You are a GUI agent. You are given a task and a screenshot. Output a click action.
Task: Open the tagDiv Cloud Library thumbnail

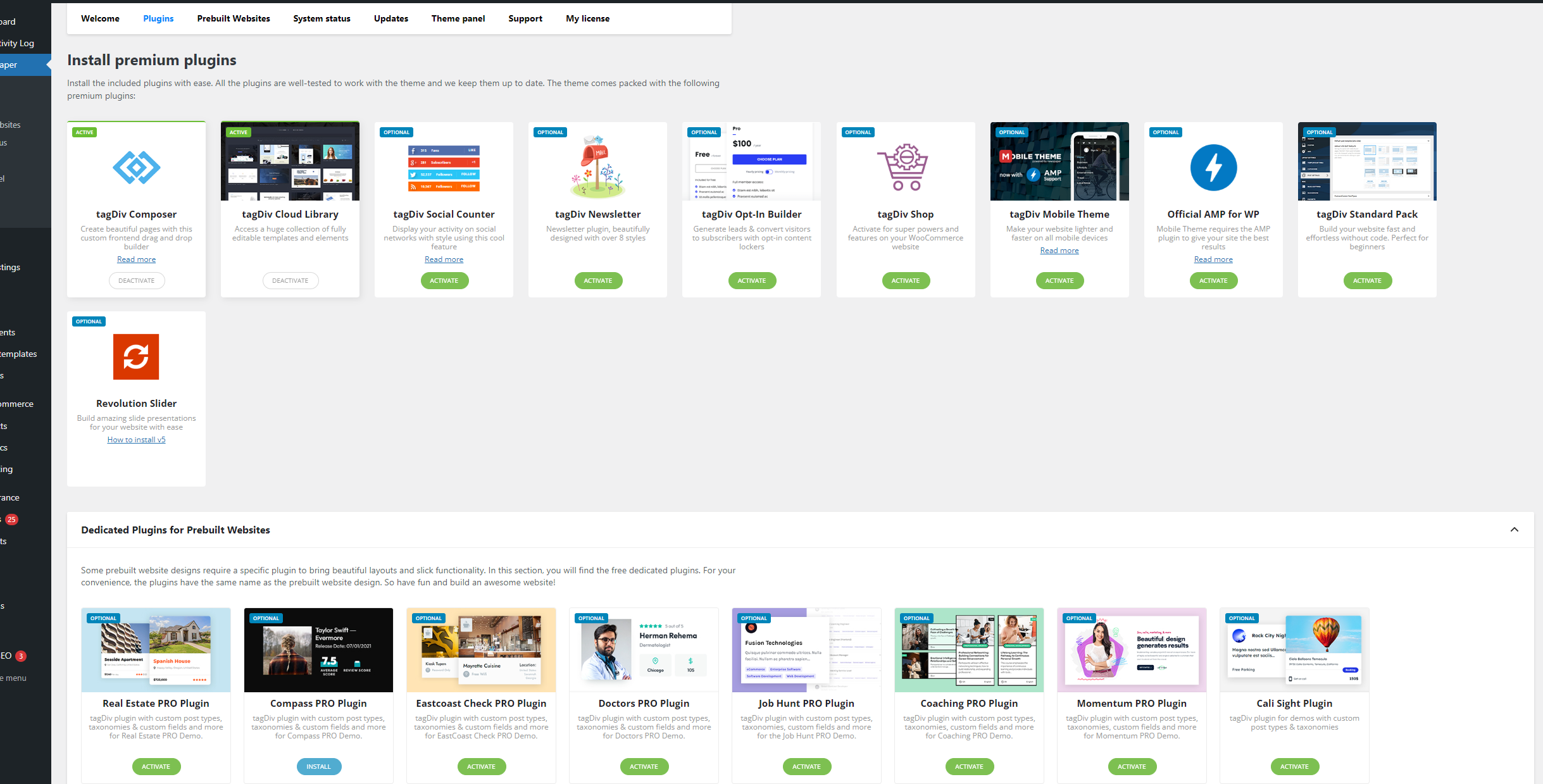click(x=290, y=161)
